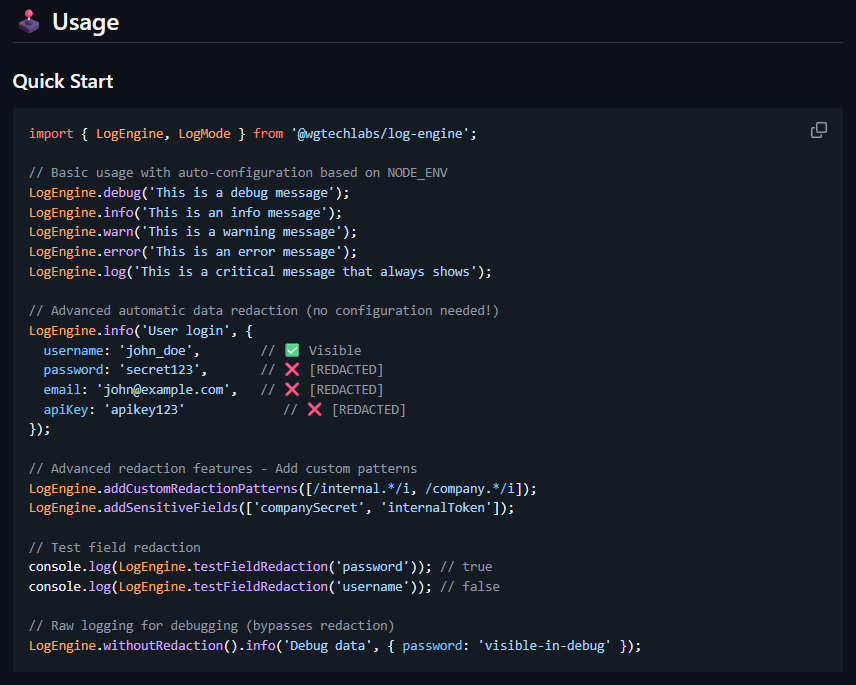Copy the Quick Start code block
Viewport: 856px width, 685px height.
pyautogui.click(x=818, y=130)
